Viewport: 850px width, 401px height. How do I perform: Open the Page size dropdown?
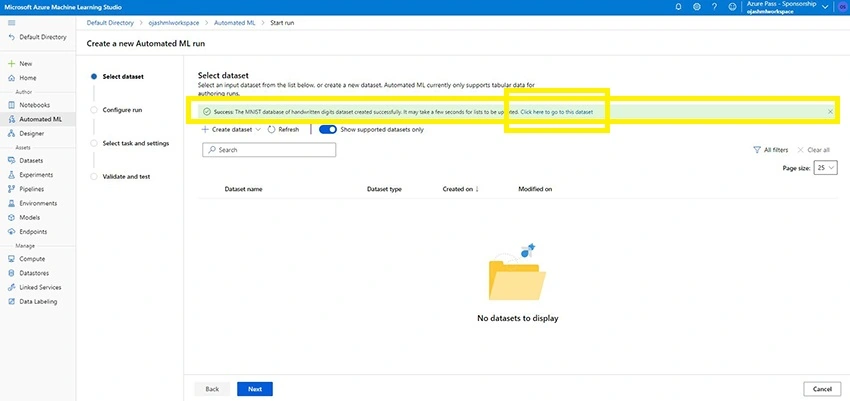(x=826, y=168)
